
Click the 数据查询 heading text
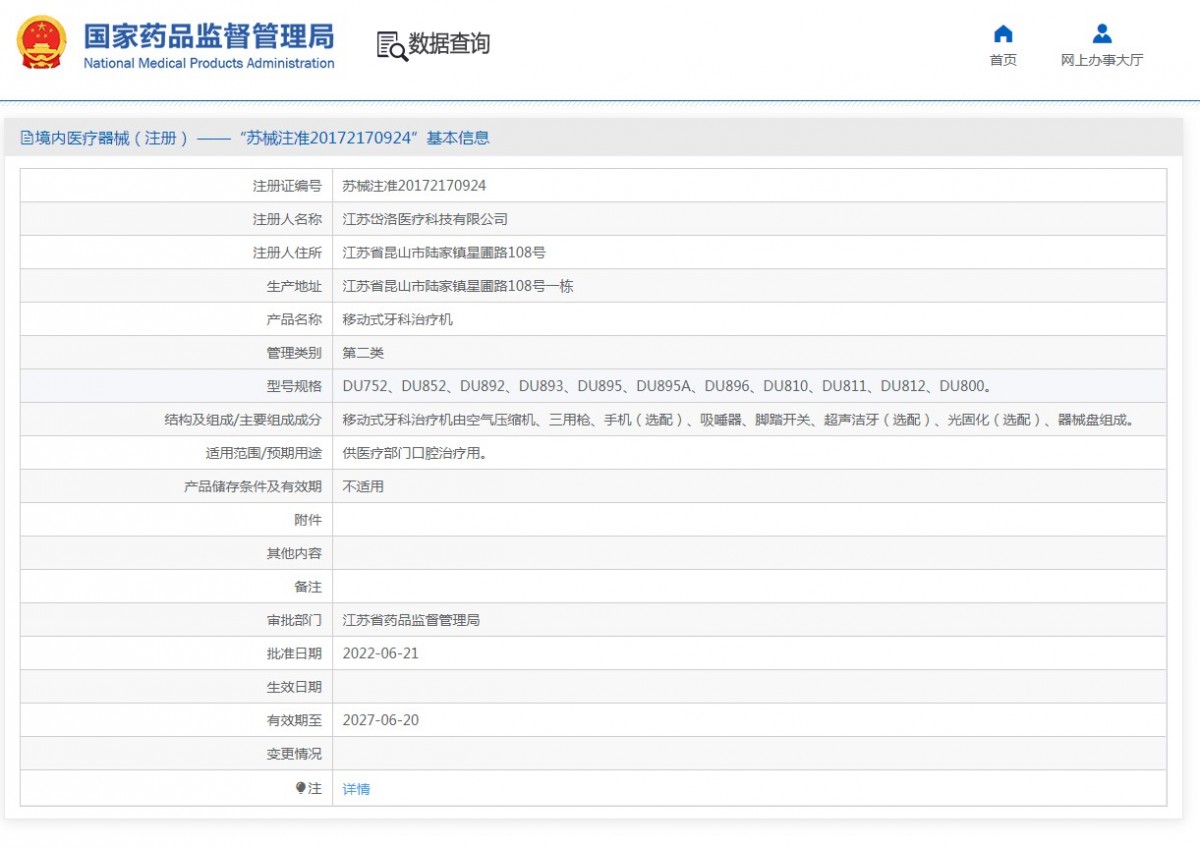(449, 44)
